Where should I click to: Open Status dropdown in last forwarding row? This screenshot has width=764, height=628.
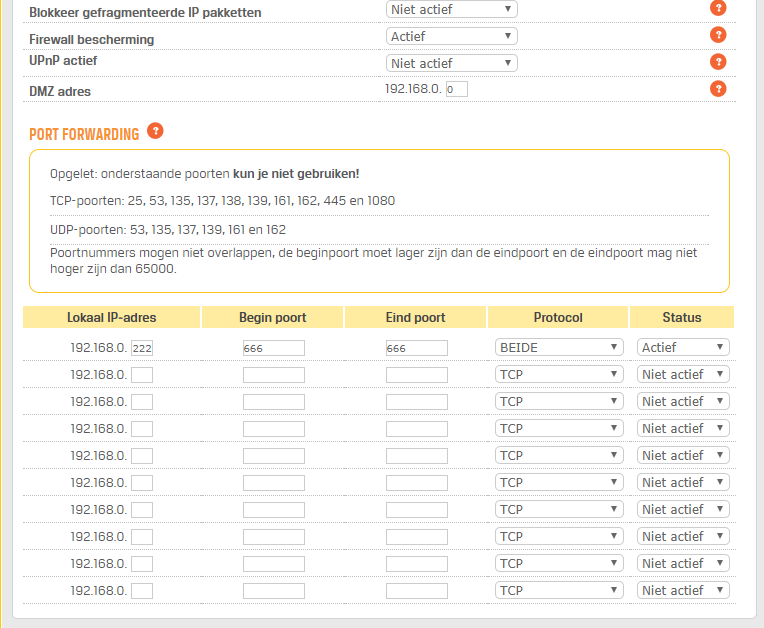(683, 590)
